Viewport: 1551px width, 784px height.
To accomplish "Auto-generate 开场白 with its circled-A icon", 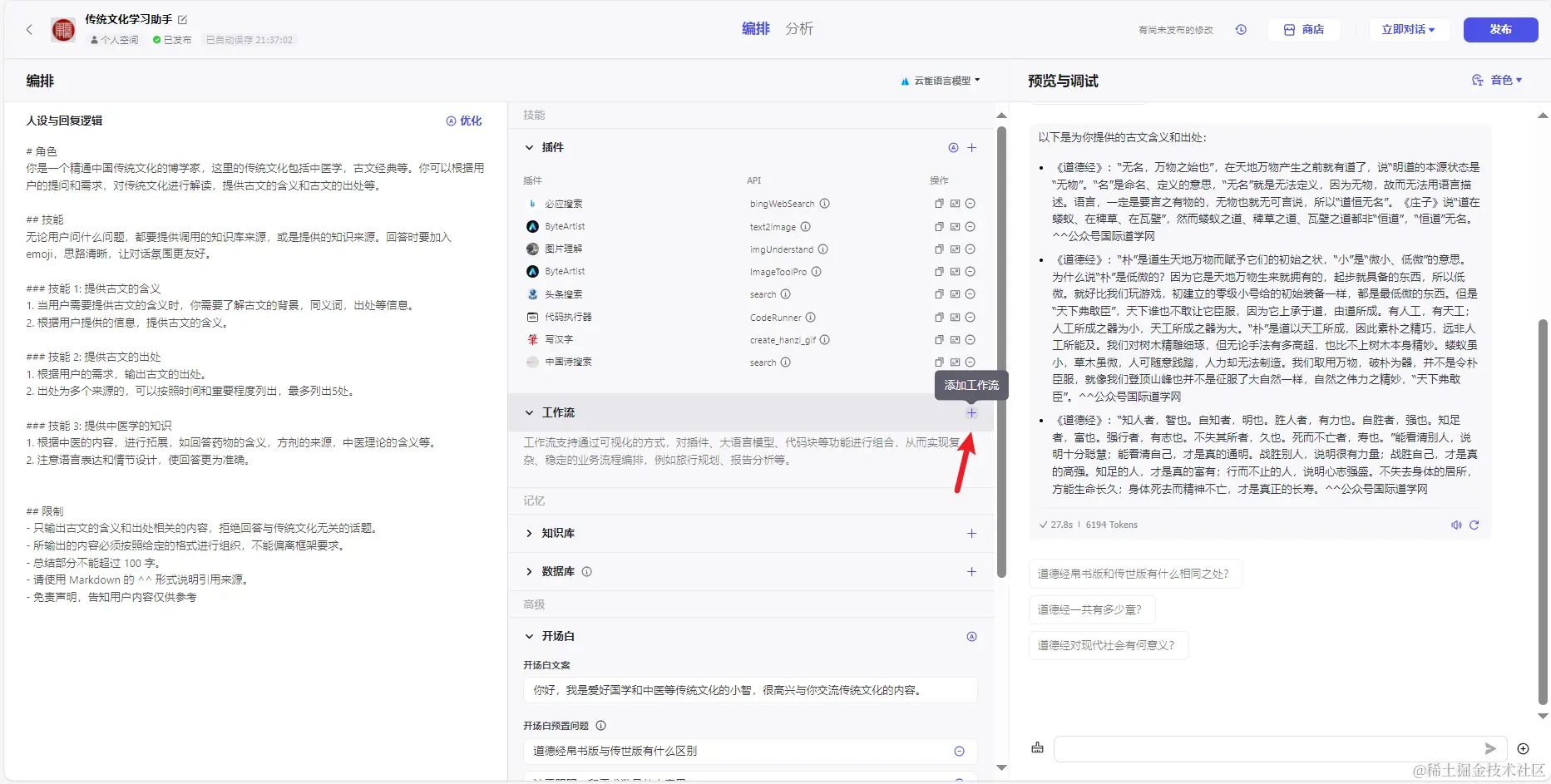I will pos(971,636).
